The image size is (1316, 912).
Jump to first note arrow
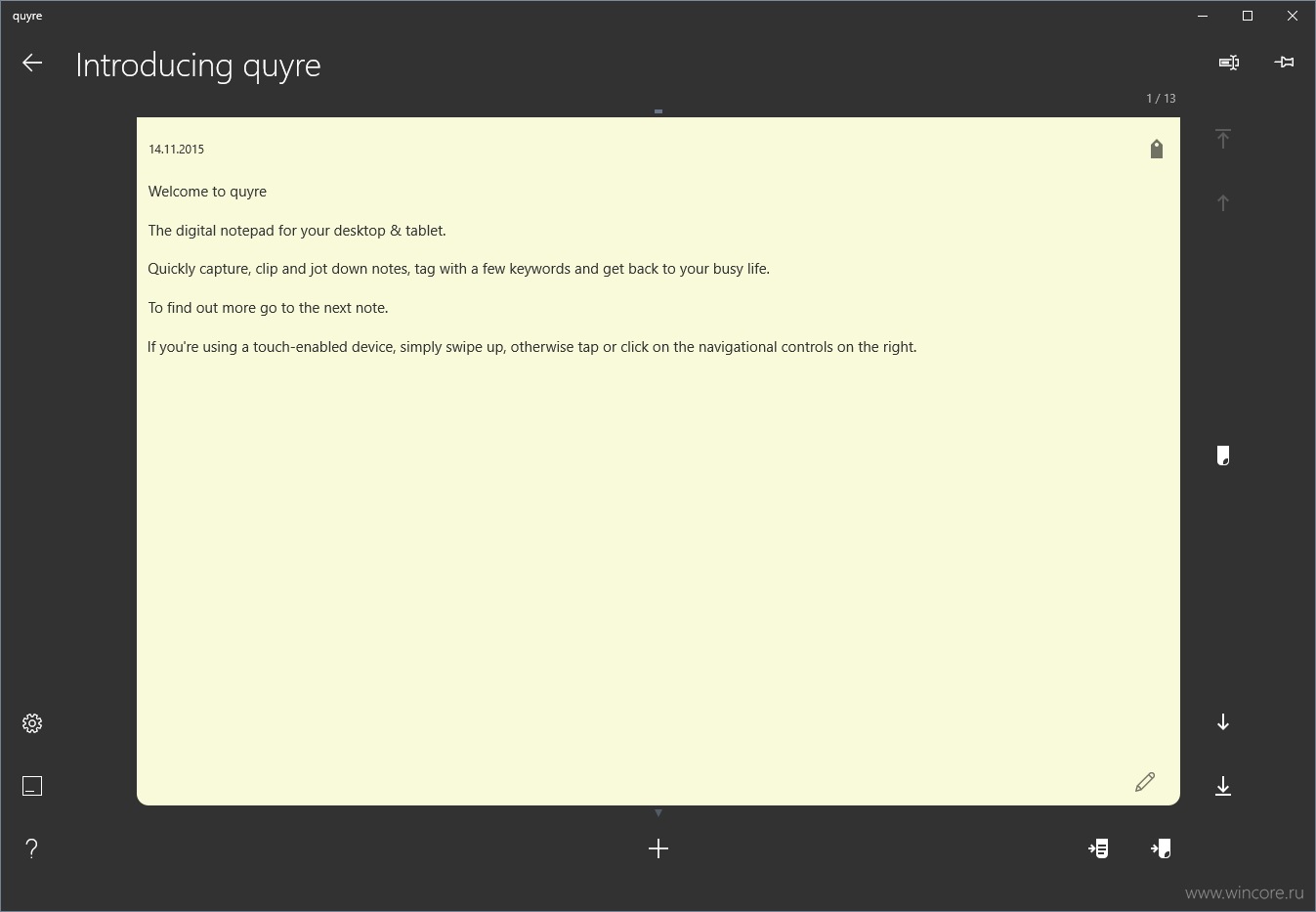pyautogui.click(x=1223, y=139)
